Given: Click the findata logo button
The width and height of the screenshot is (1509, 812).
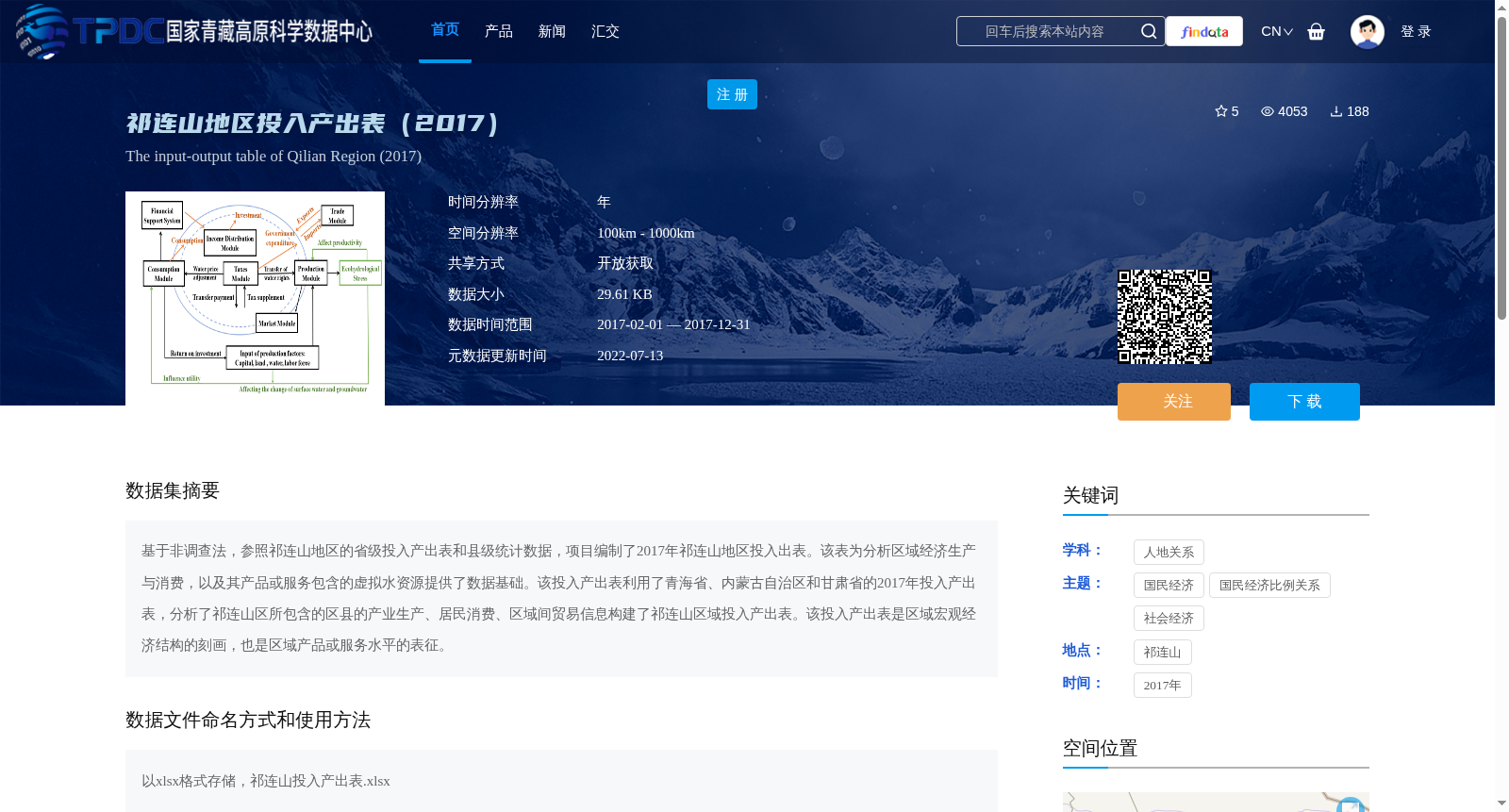Looking at the screenshot, I should point(1204,31).
